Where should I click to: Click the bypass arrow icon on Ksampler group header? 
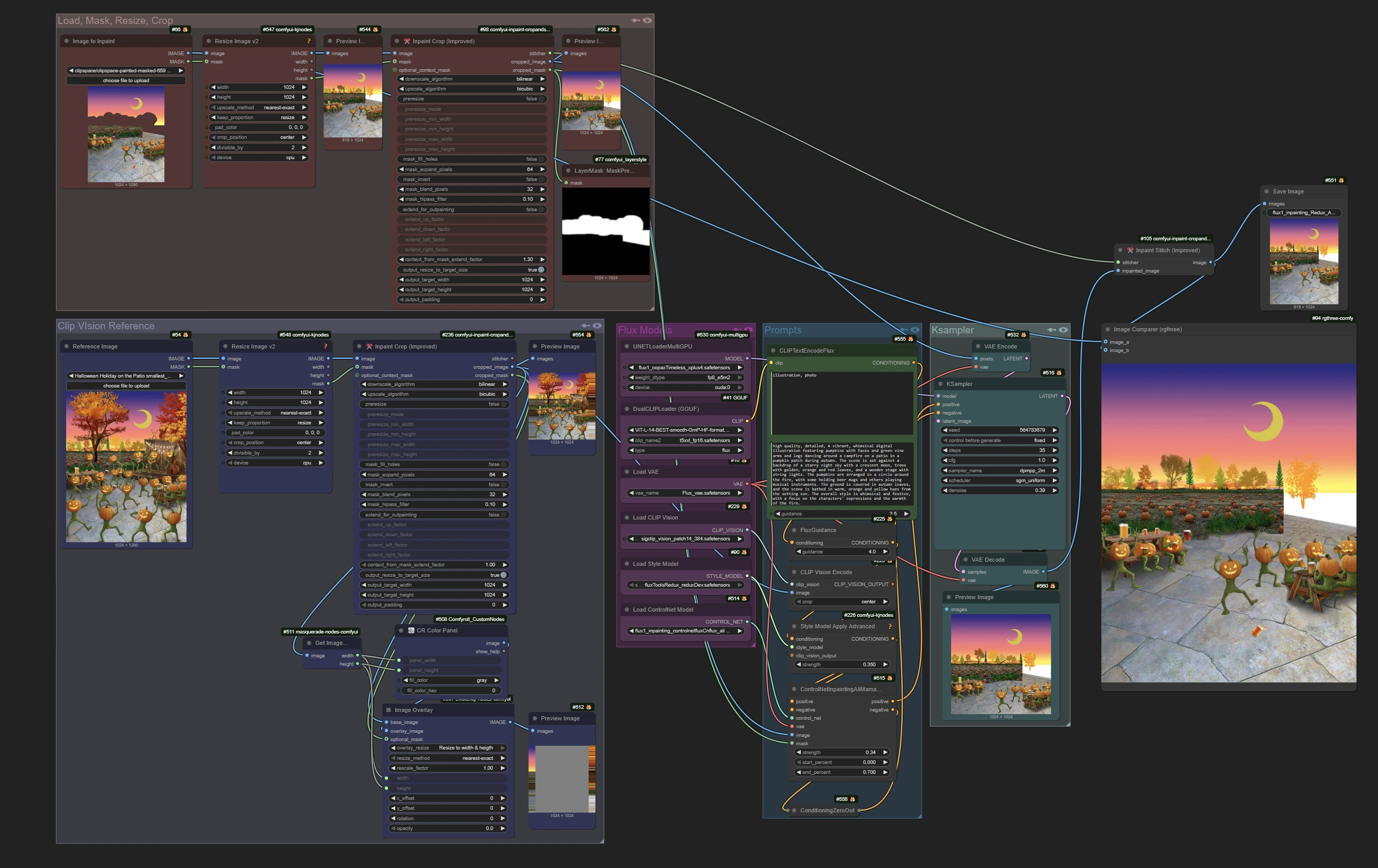[x=1052, y=330]
